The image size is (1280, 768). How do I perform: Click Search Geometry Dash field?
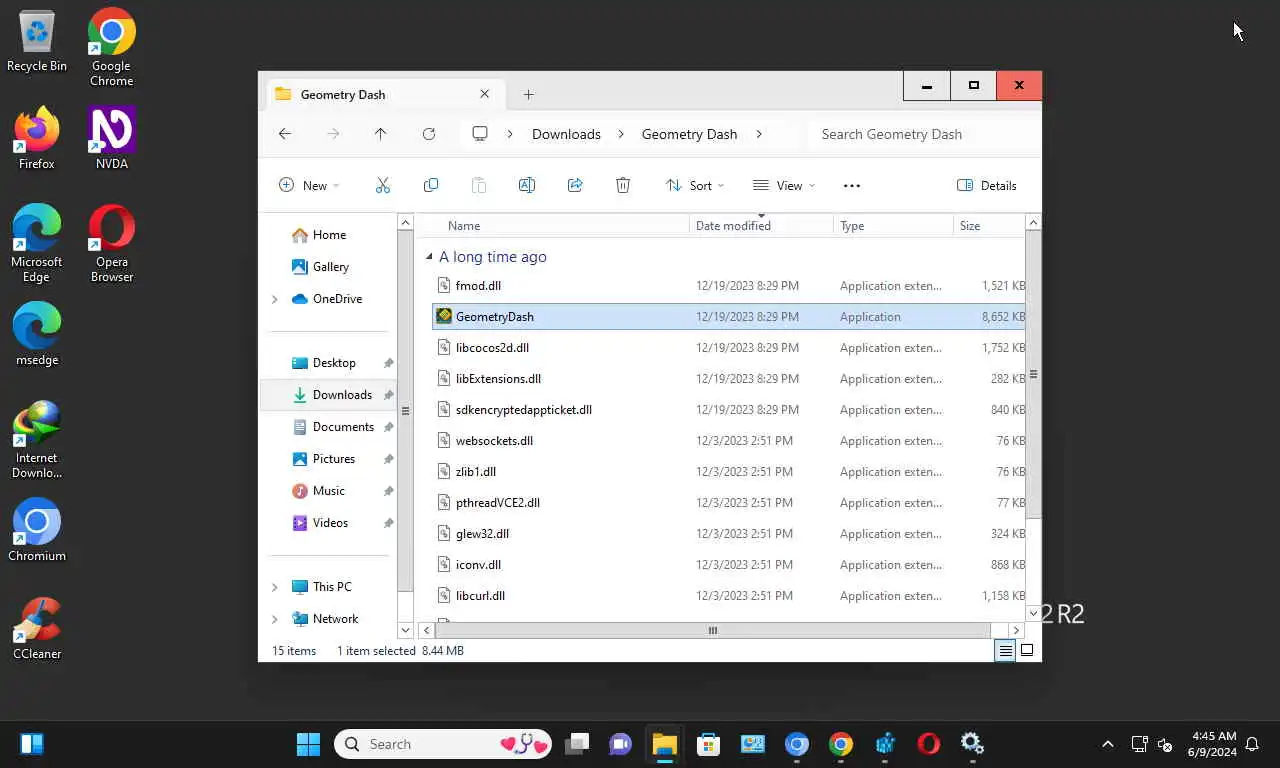pyautogui.click(x=925, y=134)
